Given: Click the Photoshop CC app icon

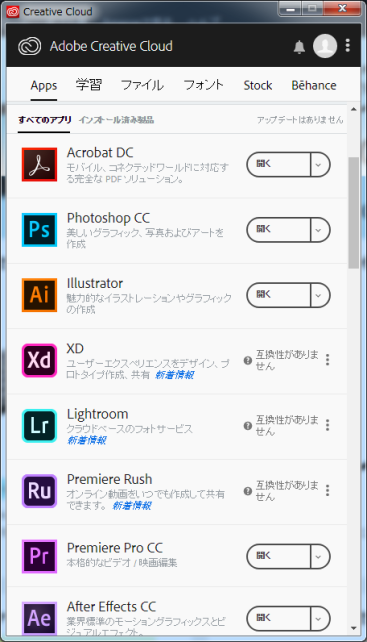Looking at the screenshot, I should [39, 230].
